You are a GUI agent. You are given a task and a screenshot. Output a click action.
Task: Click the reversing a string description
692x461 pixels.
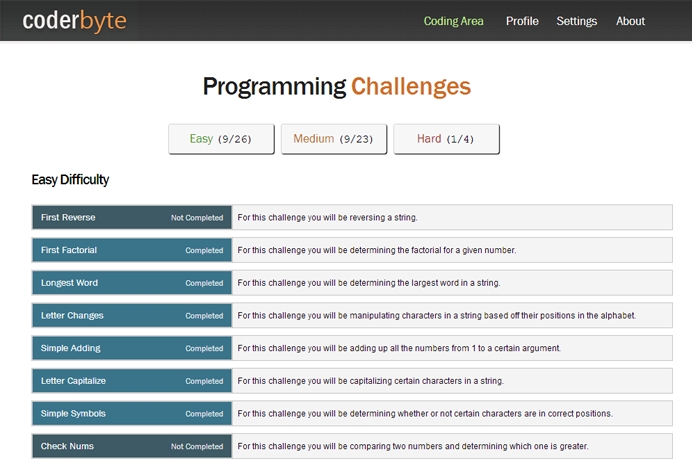click(327, 218)
